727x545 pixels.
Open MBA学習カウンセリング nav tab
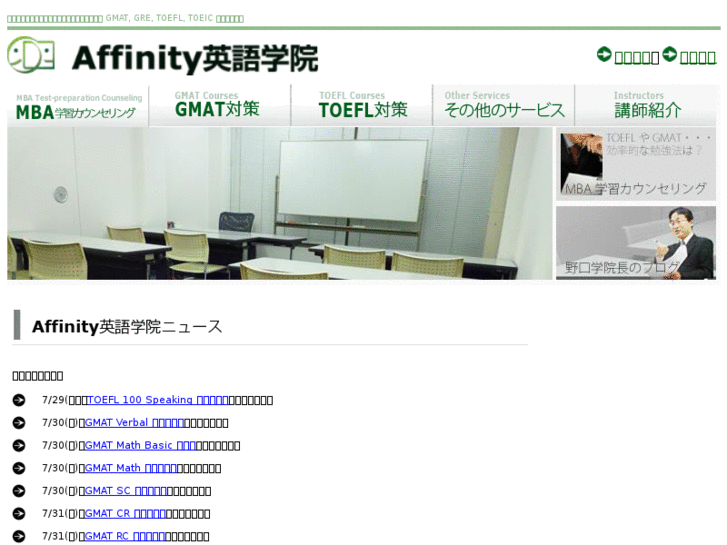click(78, 106)
